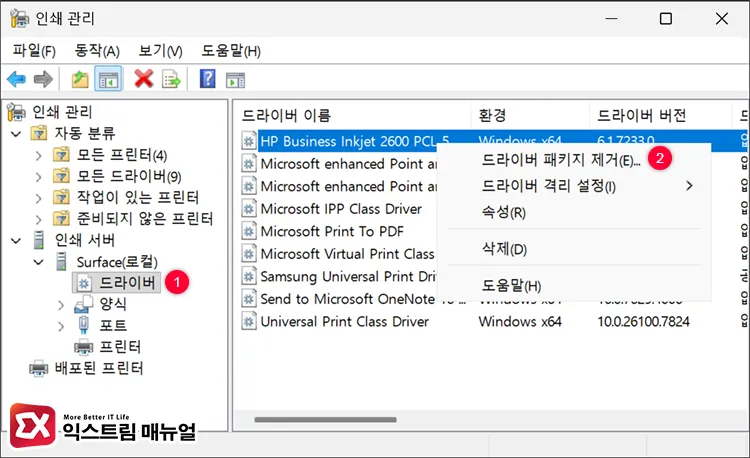Select the 포트 tree item
Image resolution: width=750 pixels, height=458 pixels.
[x=113, y=326]
